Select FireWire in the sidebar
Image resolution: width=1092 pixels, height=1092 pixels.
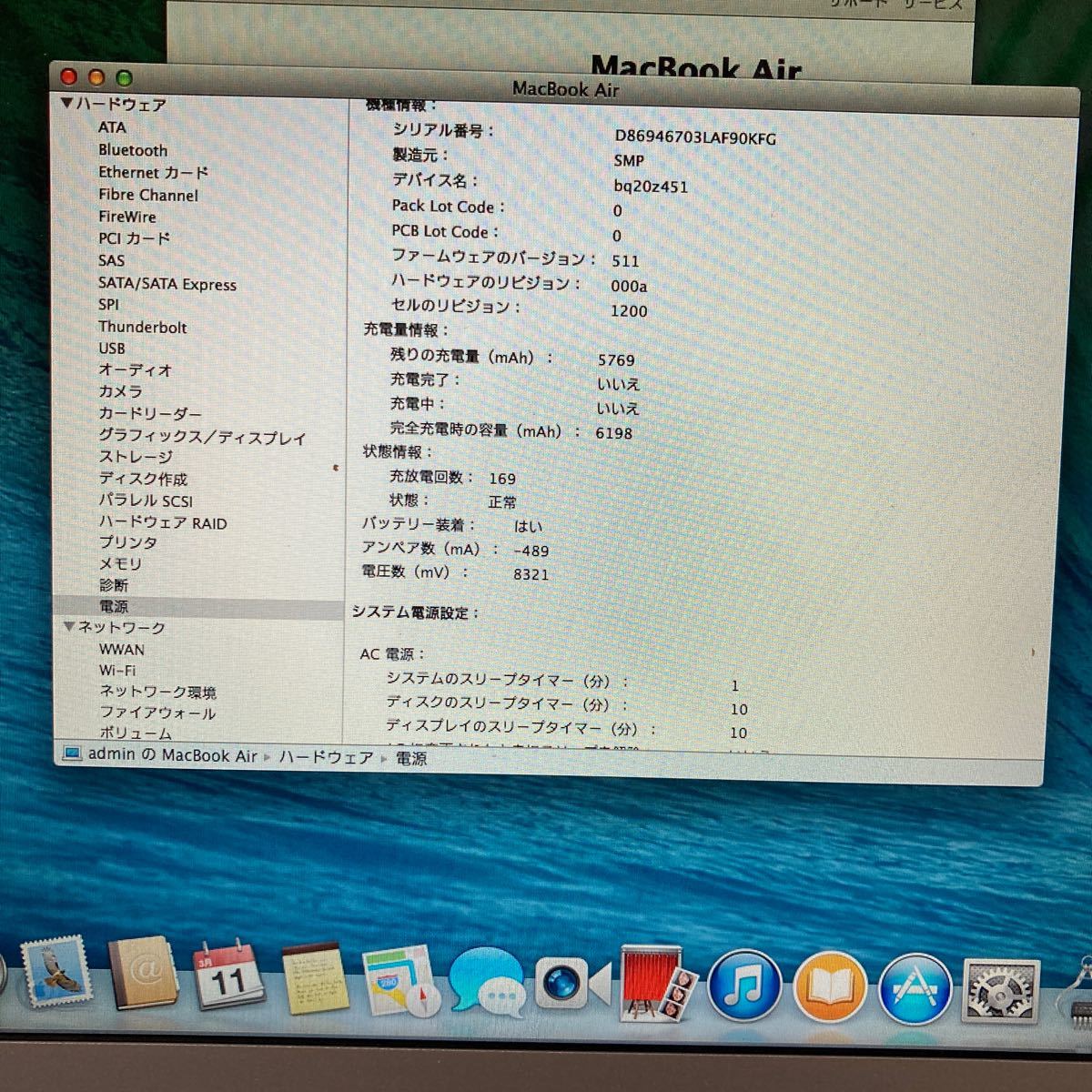[126, 217]
